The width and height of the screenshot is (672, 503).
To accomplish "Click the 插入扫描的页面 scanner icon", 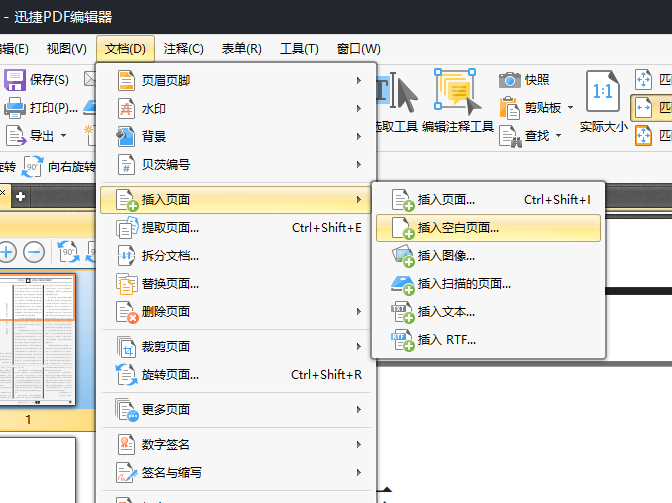I will coord(403,284).
